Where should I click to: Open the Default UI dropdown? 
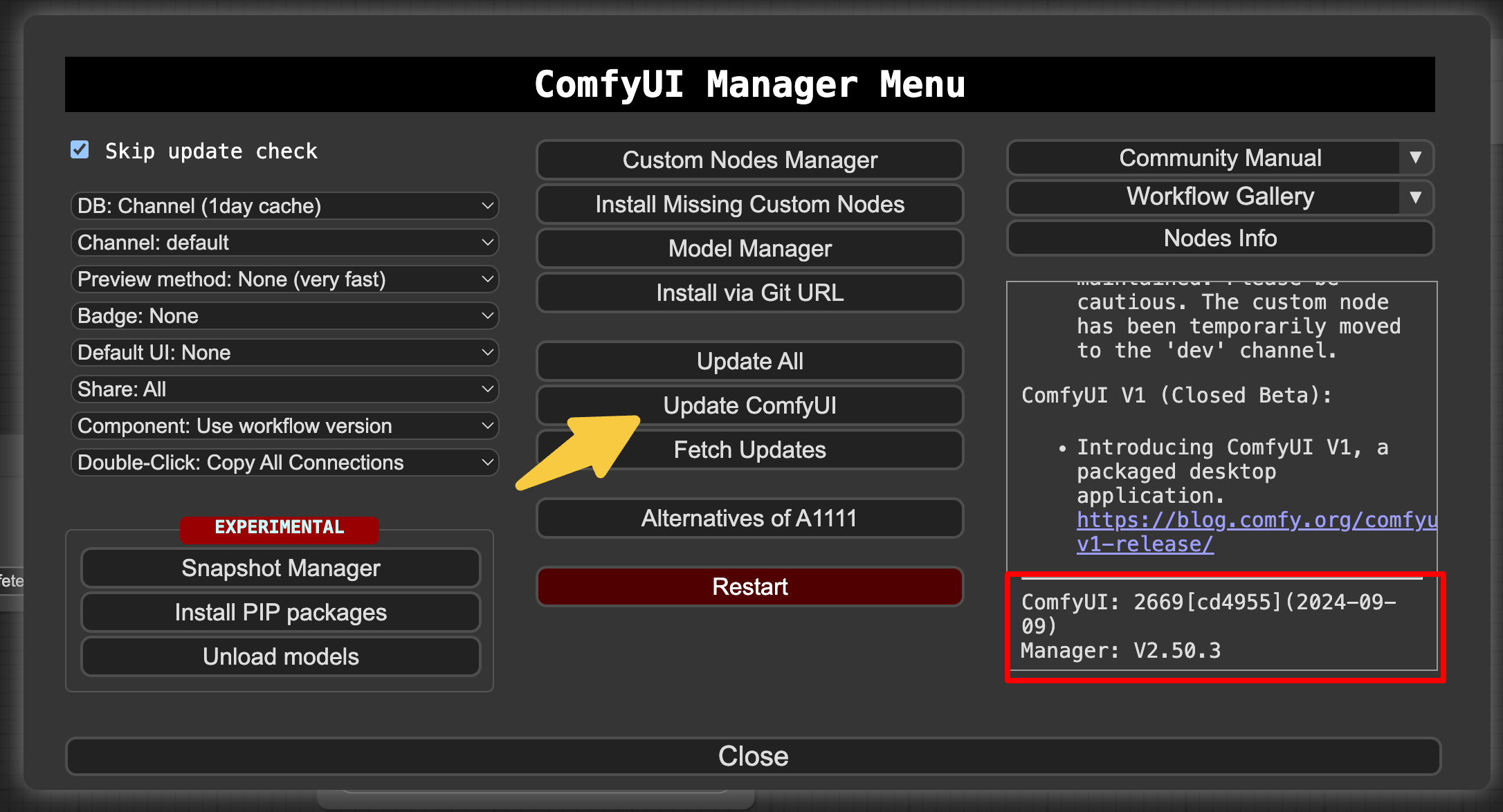click(284, 353)
